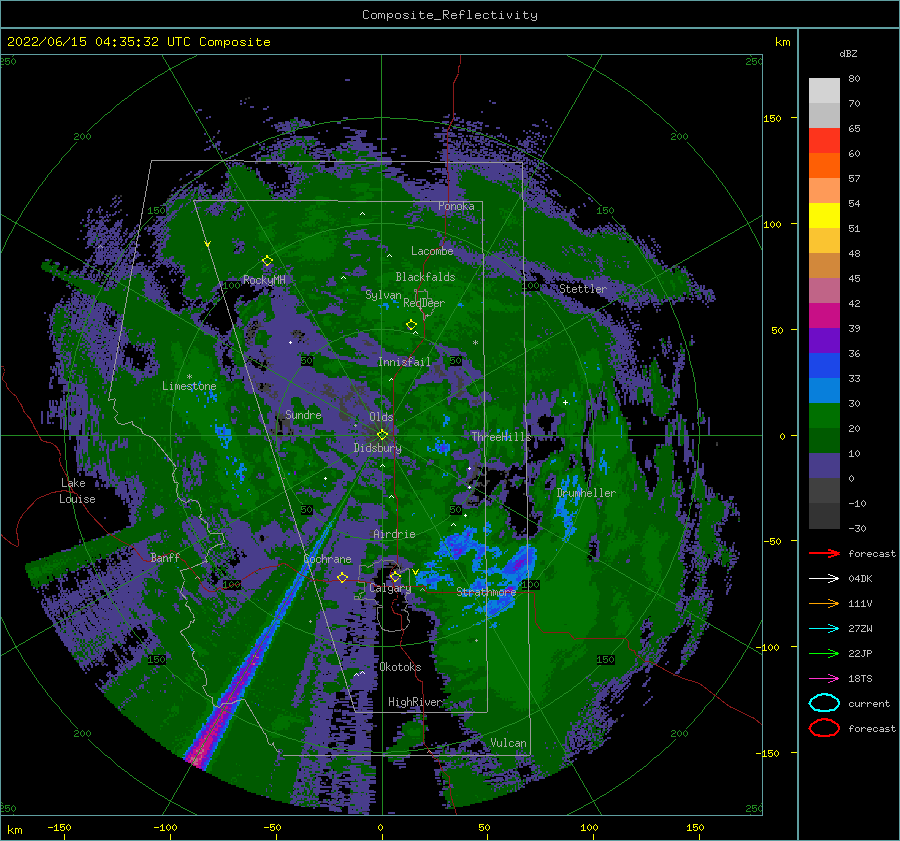
Task: Click the ThreeHills label
Action: [x=502, y=437]
